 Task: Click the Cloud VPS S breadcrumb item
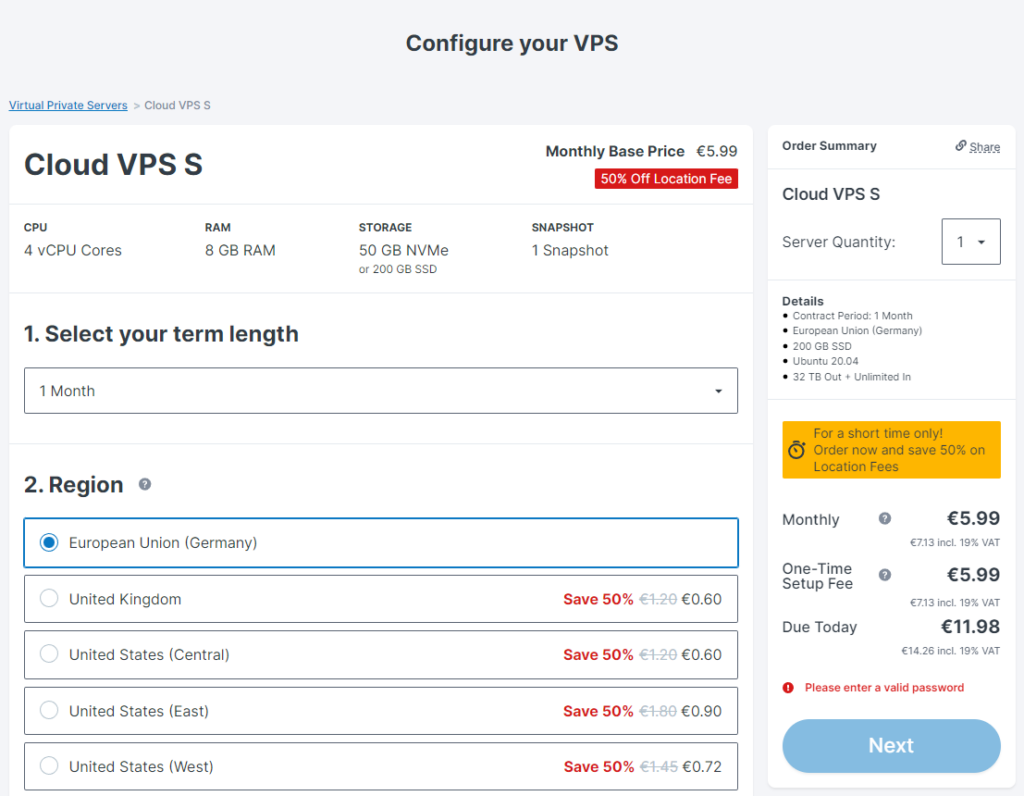(x=177, y=105)
